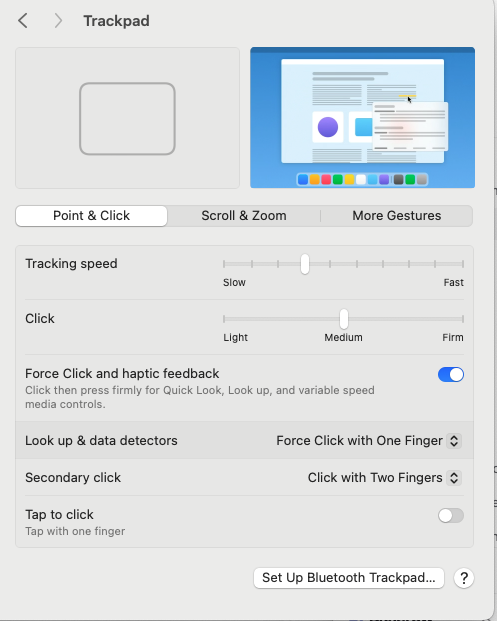Open help with the question mark button
This screenshot has height=621, width=497.
tap(464, 578)
